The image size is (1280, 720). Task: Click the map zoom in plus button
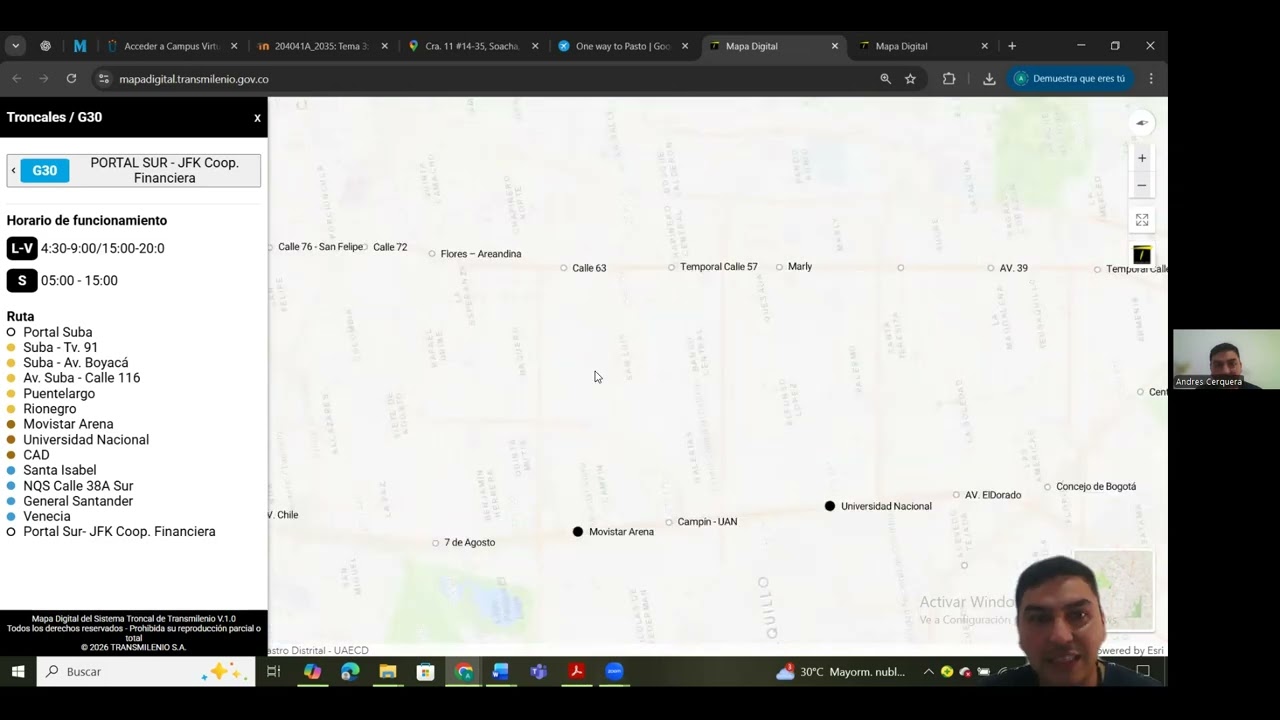[x=1141, y=158]
